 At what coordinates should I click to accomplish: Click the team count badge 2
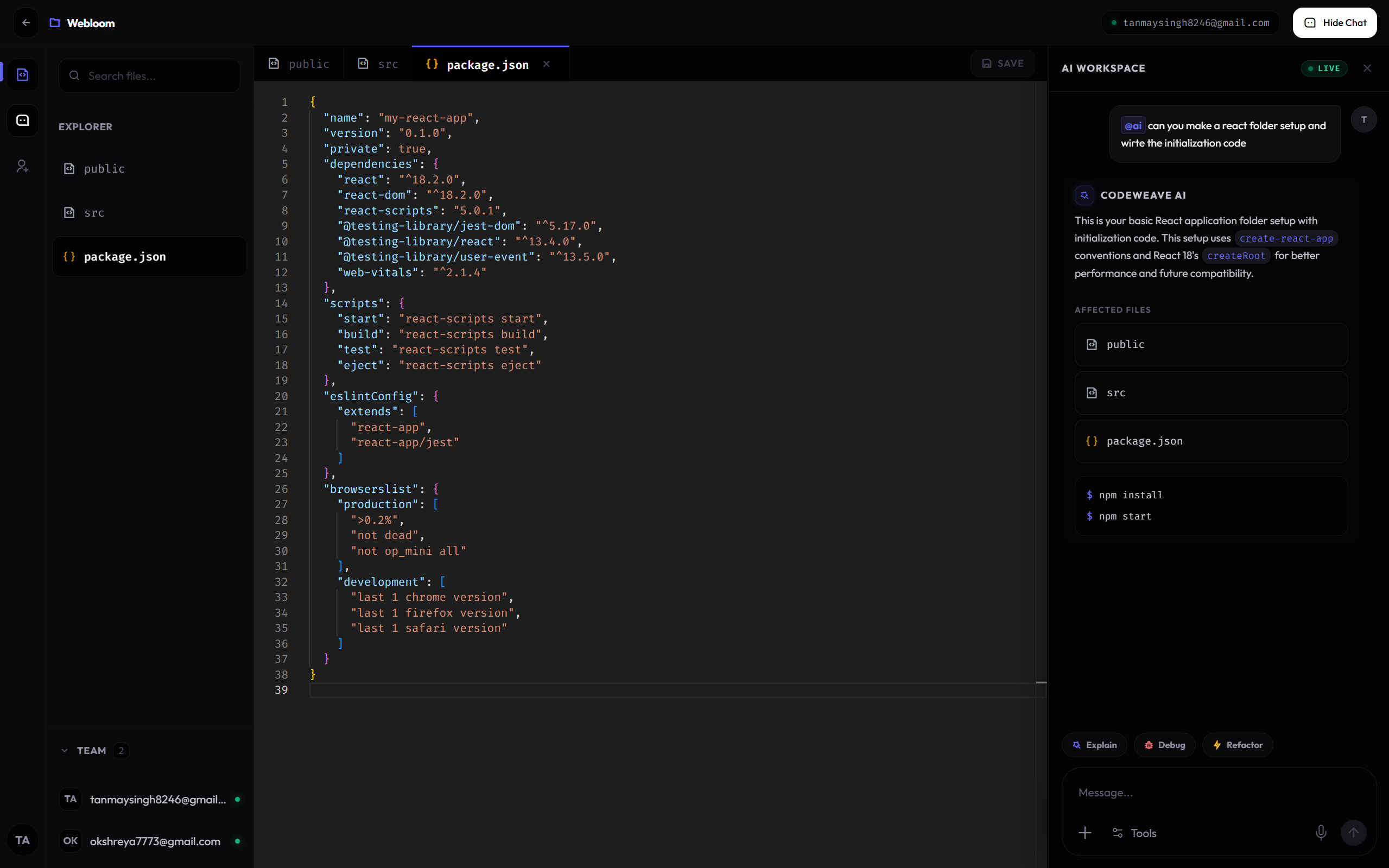(x=121, y=751)
